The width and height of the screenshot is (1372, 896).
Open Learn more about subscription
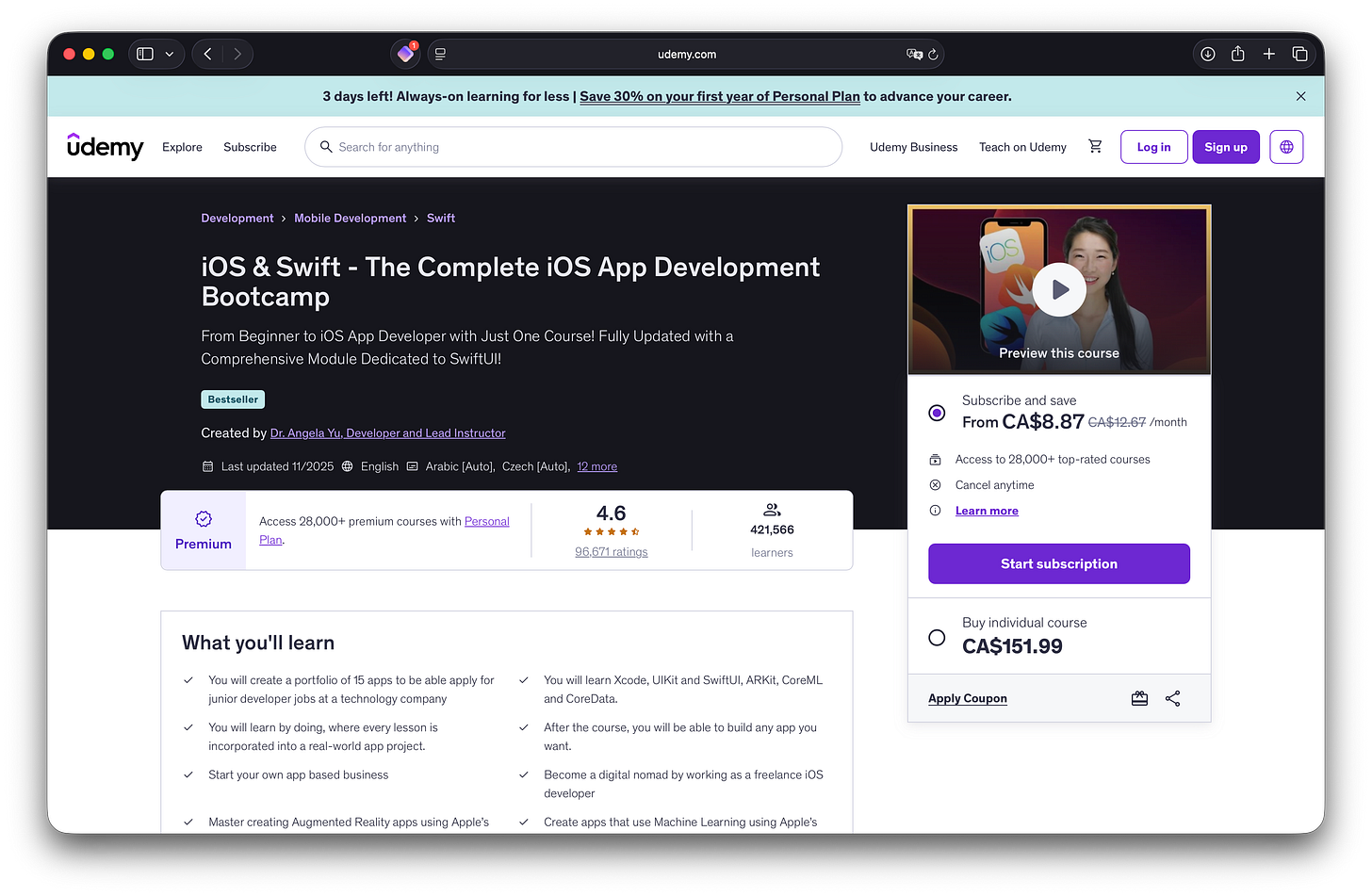point(987,511)
